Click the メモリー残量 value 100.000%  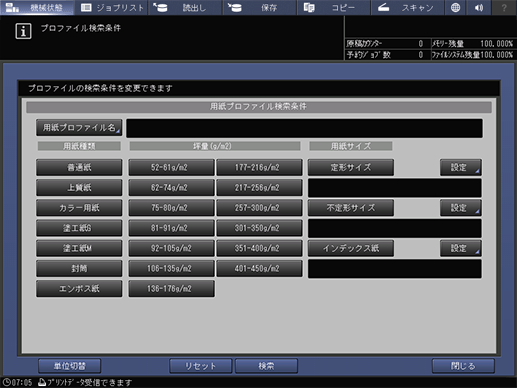(x=496, y=44)
